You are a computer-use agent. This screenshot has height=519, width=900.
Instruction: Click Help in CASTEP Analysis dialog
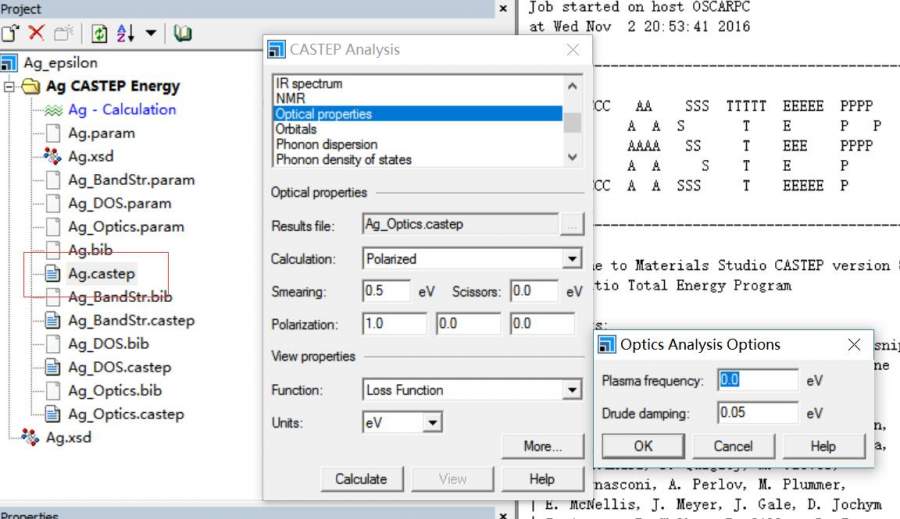pyautogui.click(x=542, y=479)
